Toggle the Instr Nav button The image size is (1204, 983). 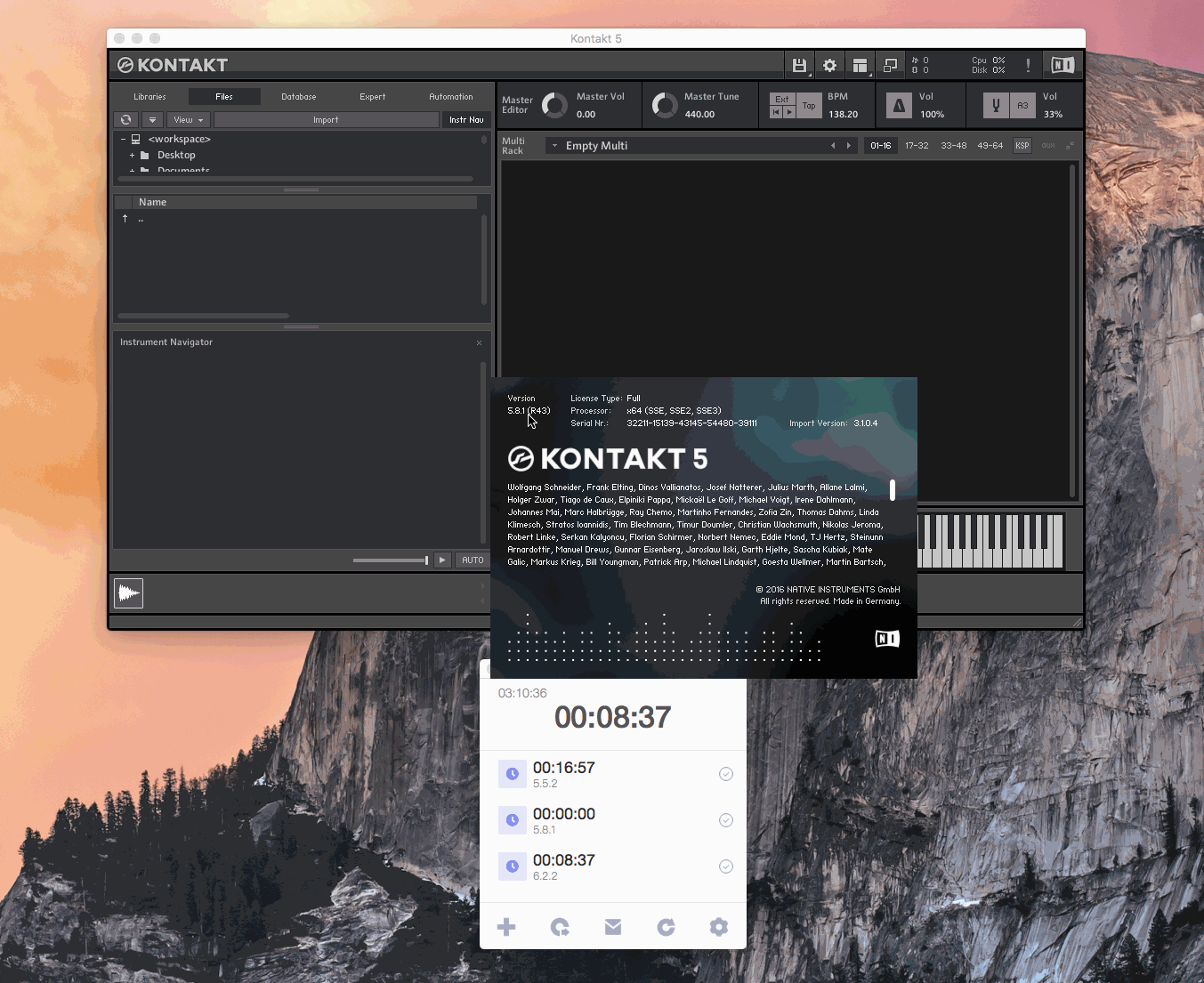coord(466,119)
